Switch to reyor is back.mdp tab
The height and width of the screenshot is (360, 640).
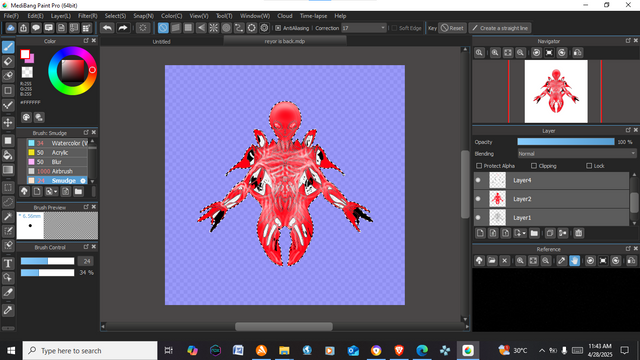(x=284, y=41)
